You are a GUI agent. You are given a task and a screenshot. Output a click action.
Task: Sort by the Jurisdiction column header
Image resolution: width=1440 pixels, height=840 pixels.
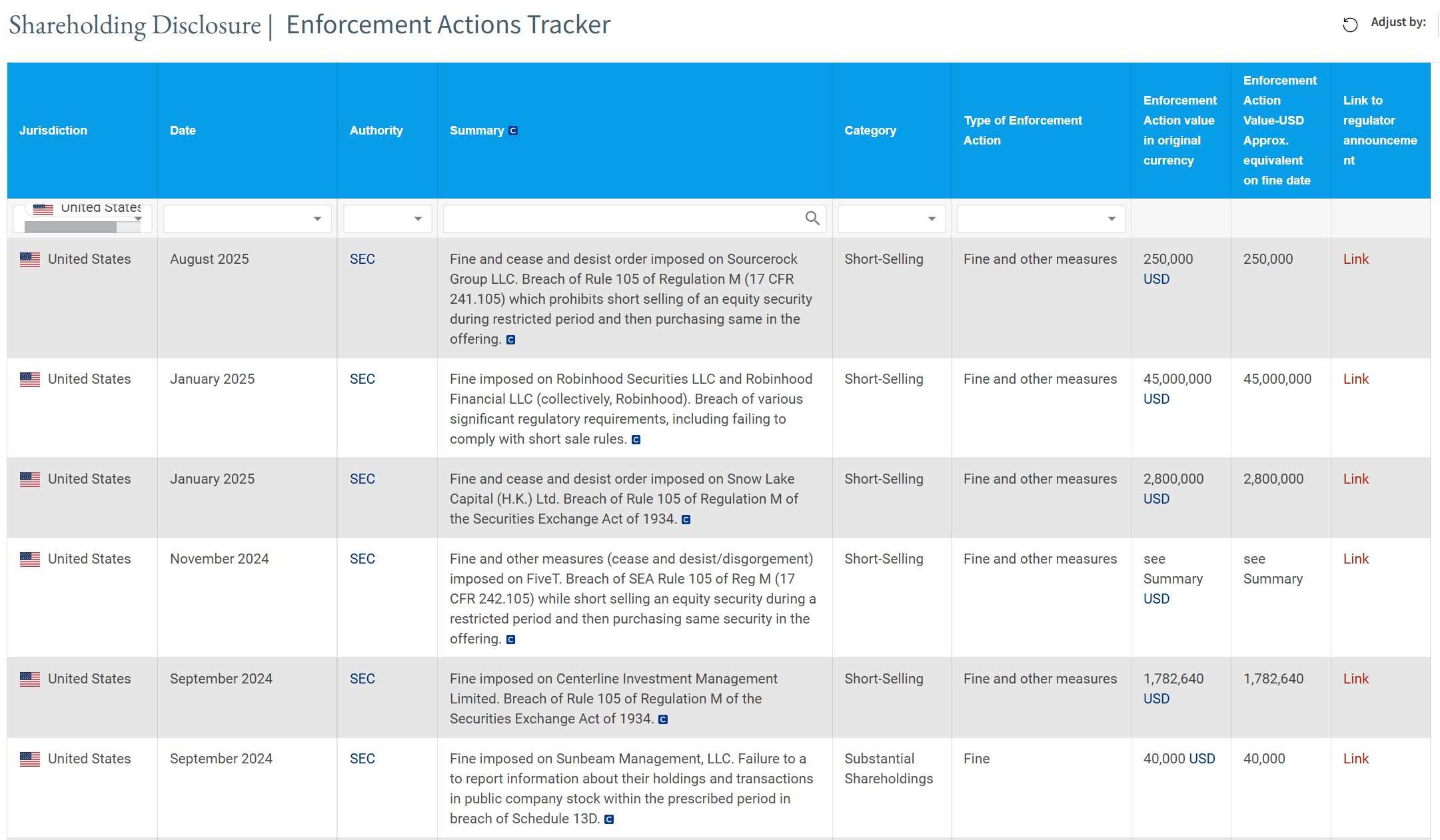[x=53, y=131]
